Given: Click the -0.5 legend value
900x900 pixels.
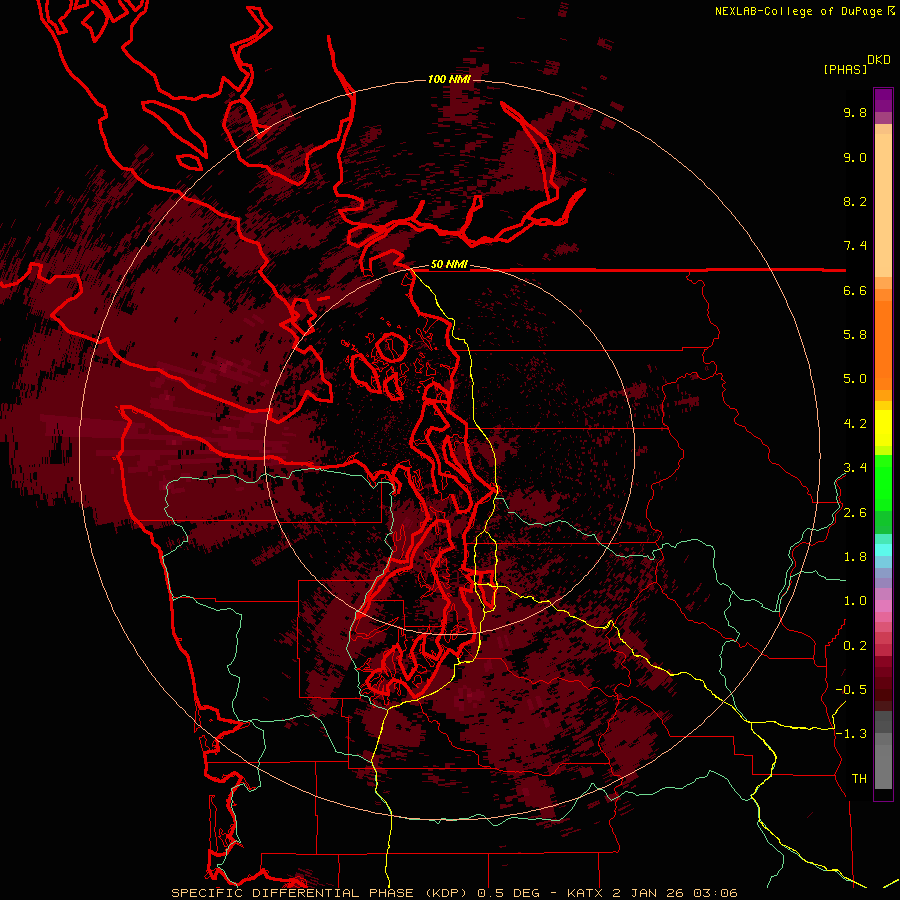Looking at the screenshot, I should pyautogui.click(x=851, y=689).
